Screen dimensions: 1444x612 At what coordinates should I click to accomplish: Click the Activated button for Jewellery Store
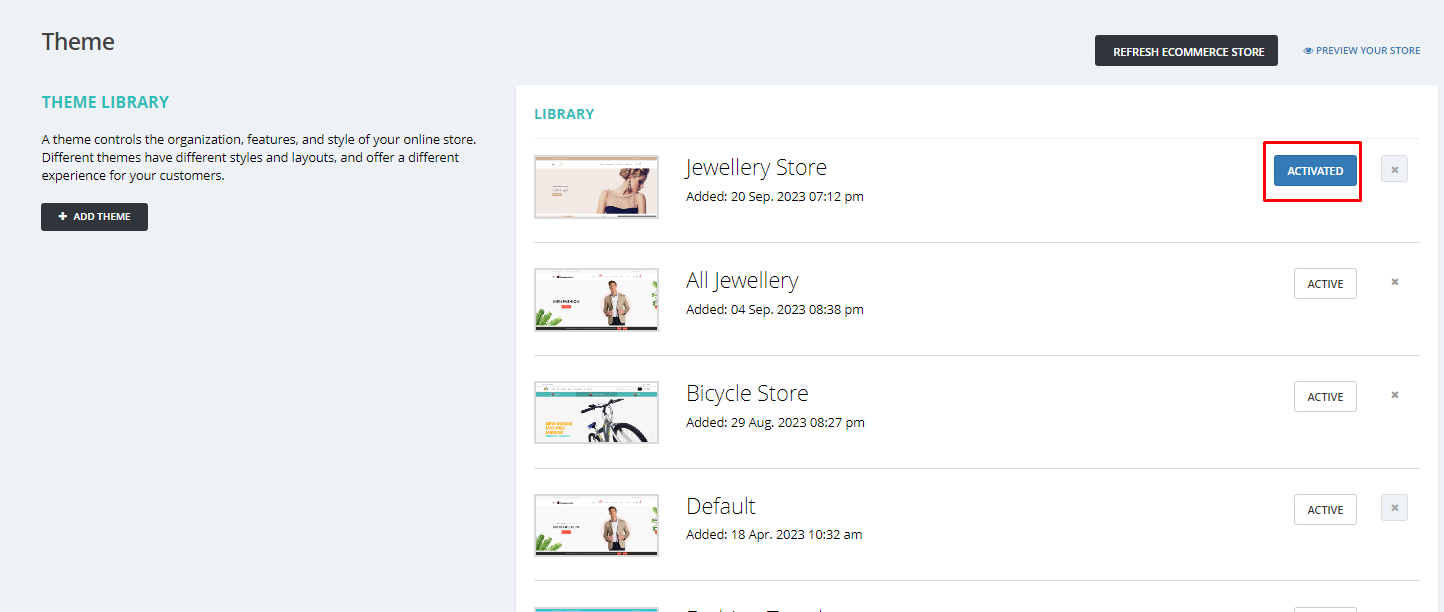(1314, 171)
